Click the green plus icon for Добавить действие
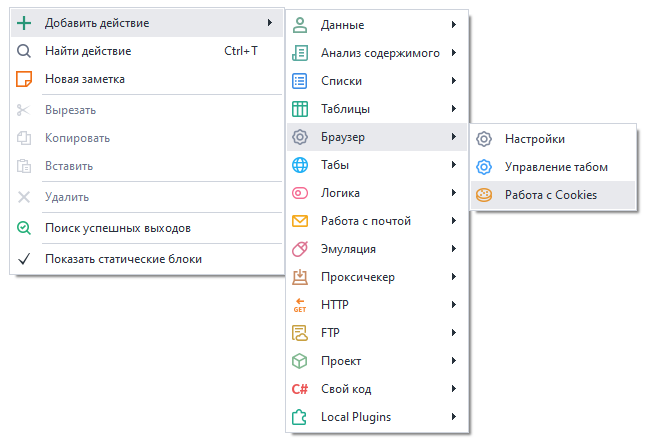This screenshot has height=442, width=648. pos(25,22)
